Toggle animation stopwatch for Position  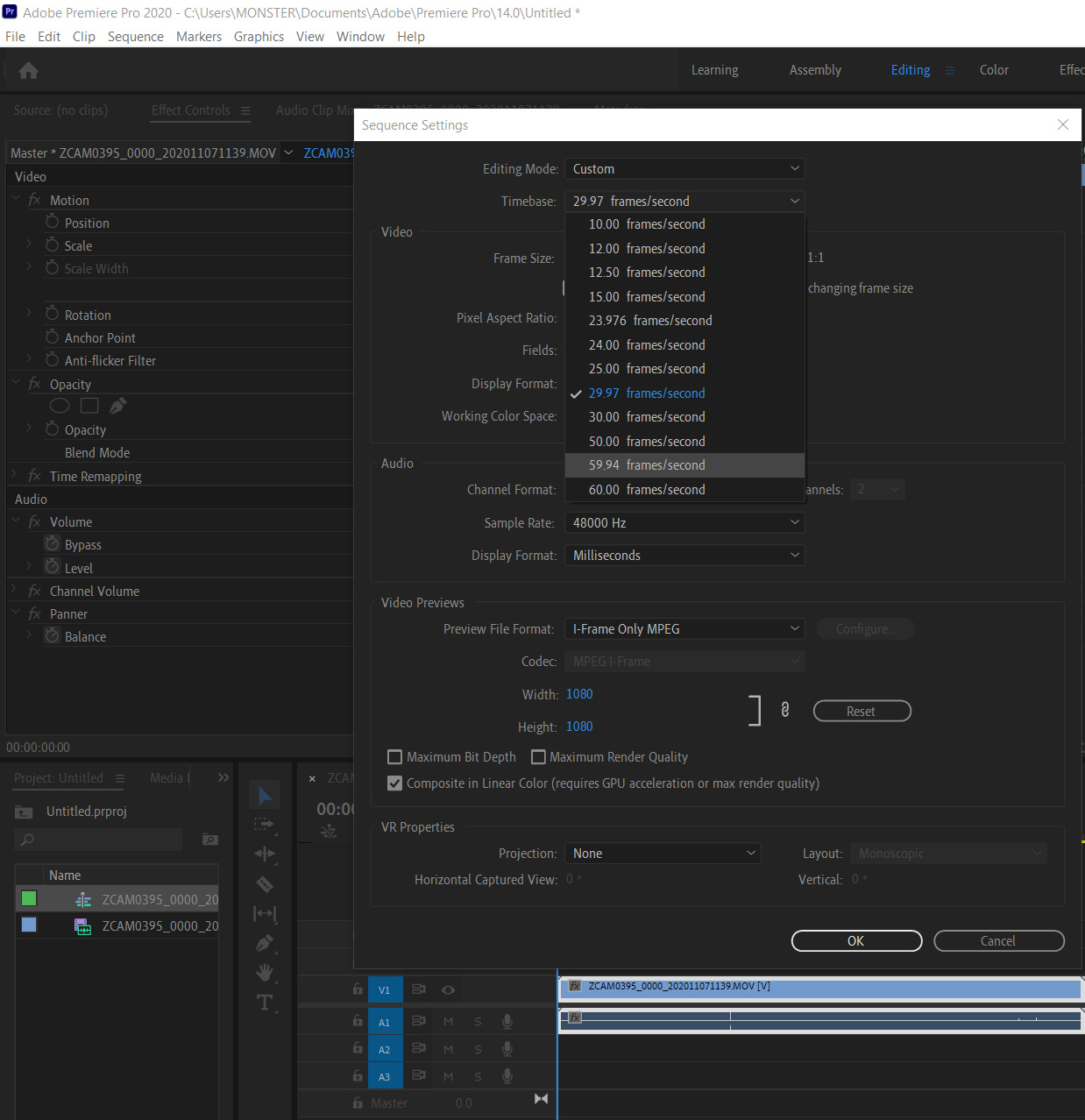[x=53, y=222]
